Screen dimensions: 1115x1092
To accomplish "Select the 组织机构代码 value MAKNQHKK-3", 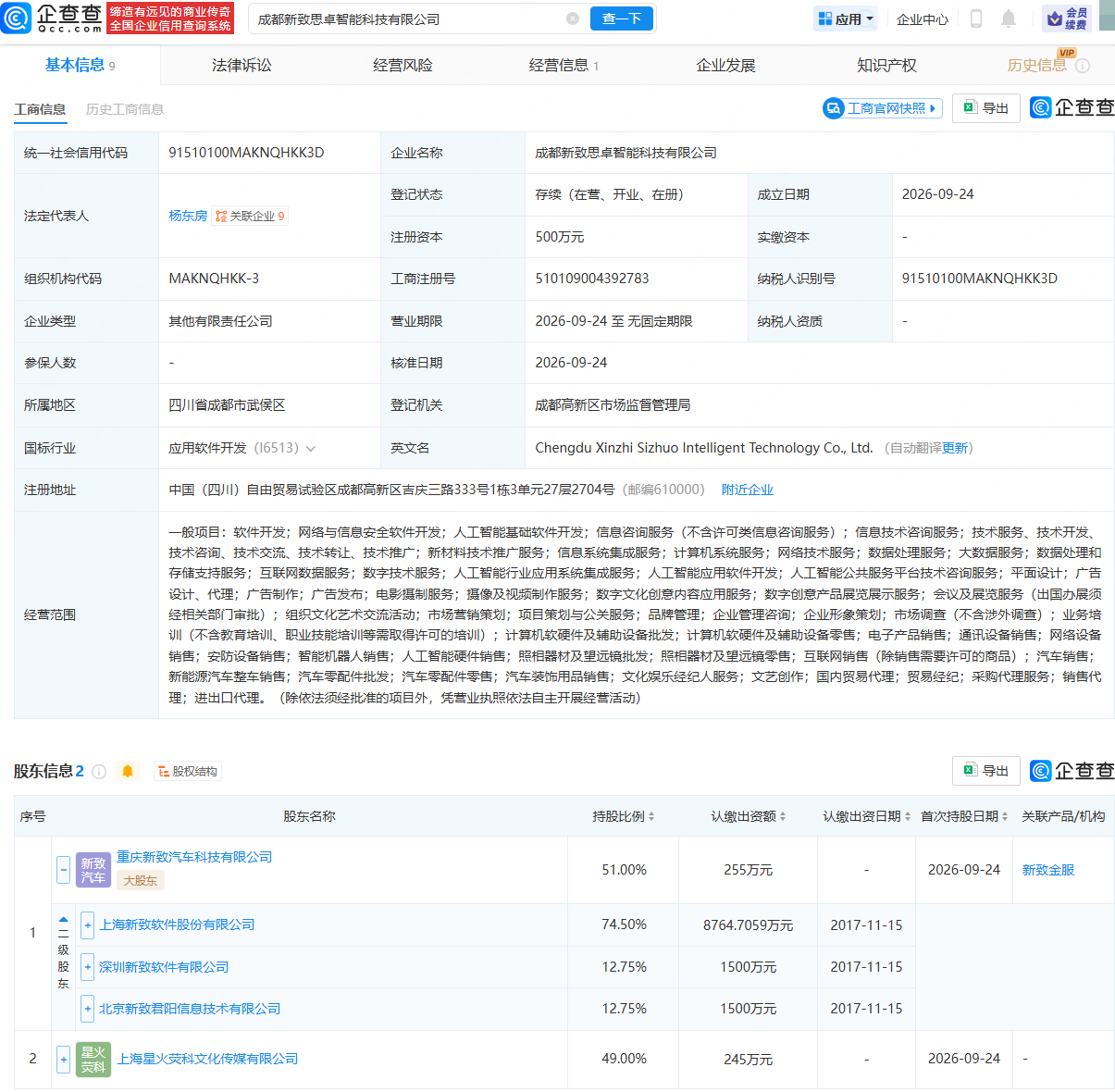I will pyautogui.click(x=214, y=279).
